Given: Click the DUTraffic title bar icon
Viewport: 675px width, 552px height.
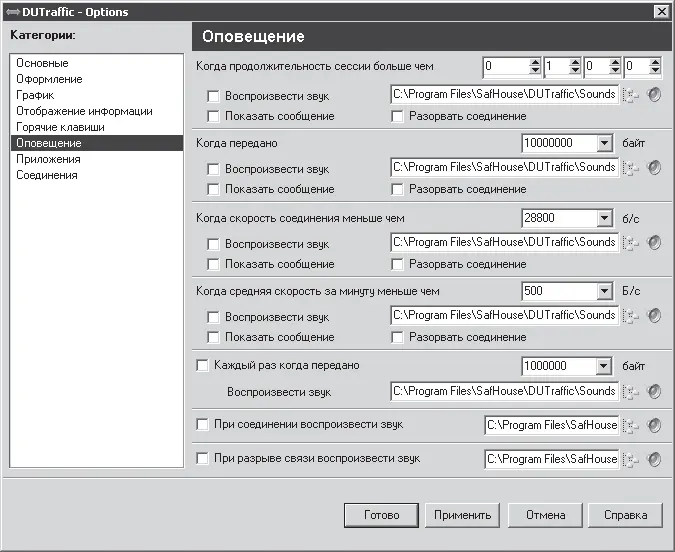Looking at the screenshot, I should point(12,12).
